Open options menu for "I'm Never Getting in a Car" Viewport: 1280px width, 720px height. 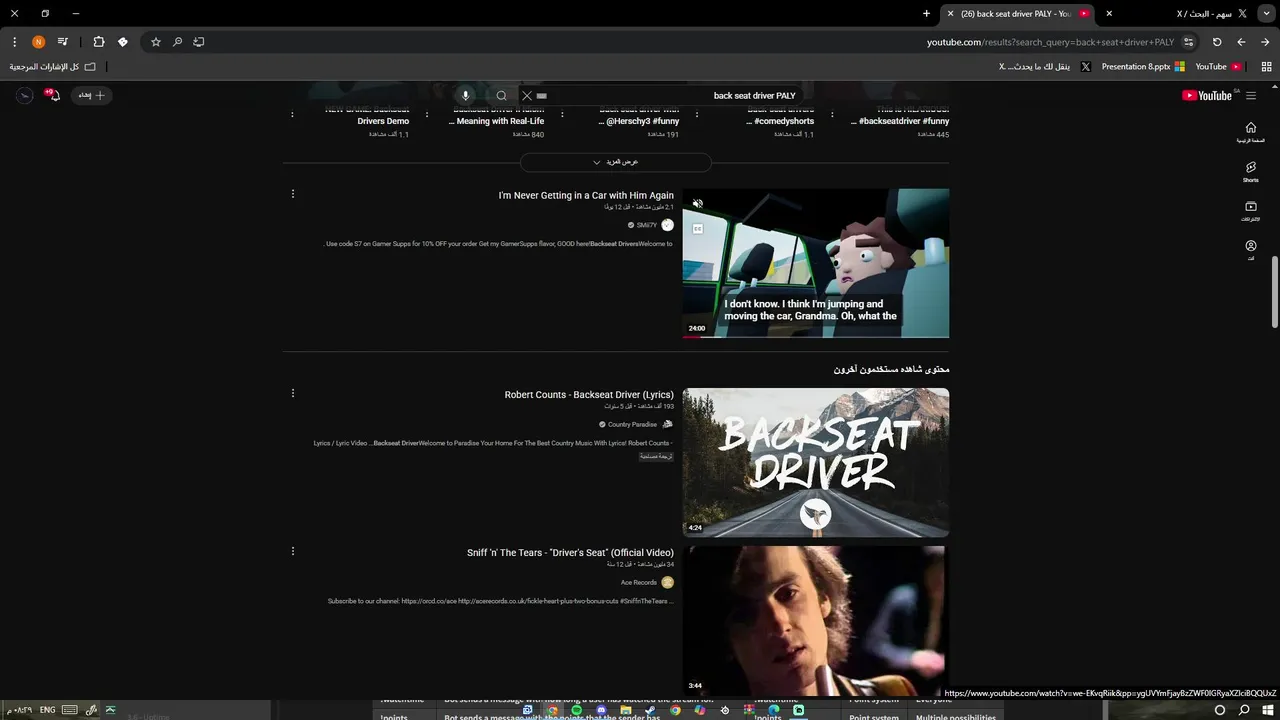click(x=293, y=194)
